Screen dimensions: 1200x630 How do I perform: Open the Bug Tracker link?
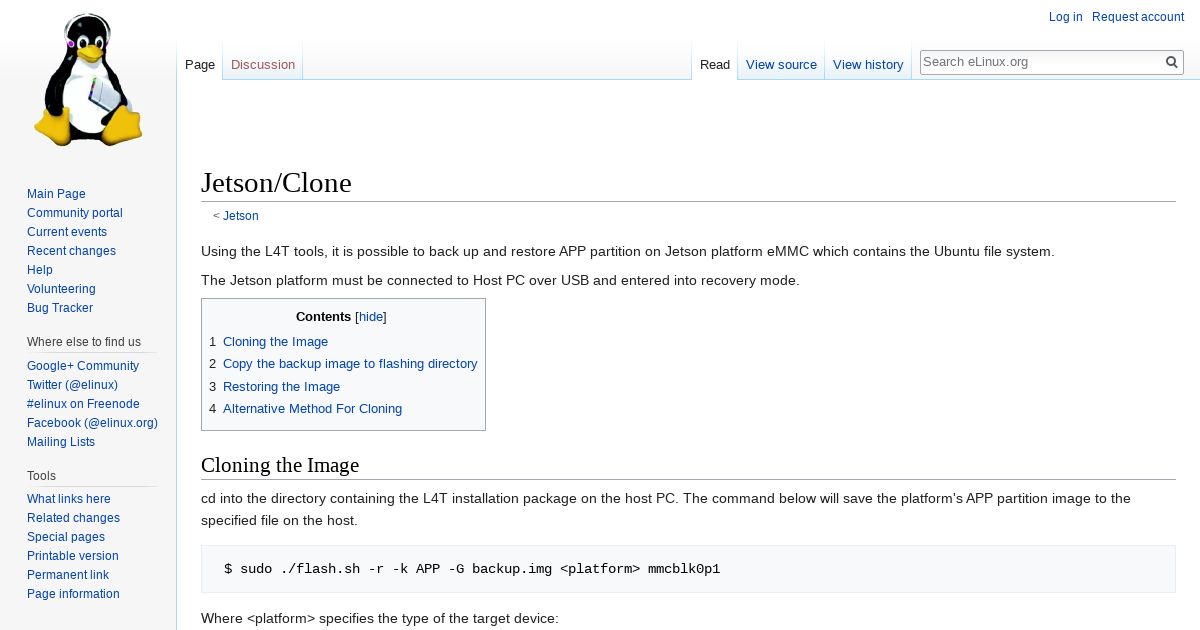click(60, 308)
